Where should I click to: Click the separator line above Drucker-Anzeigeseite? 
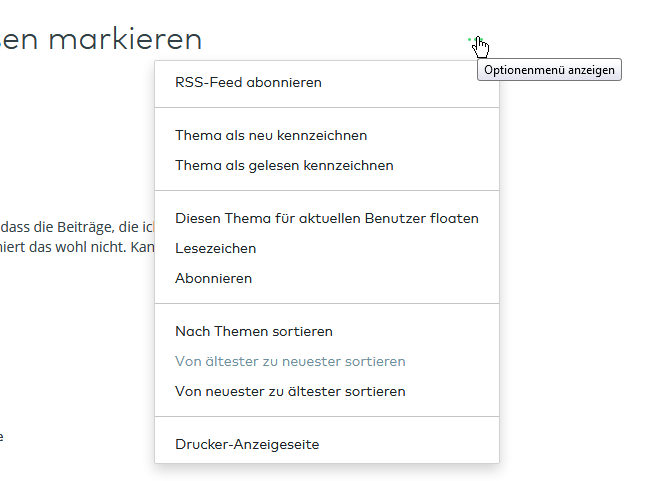tap(326, 416)
